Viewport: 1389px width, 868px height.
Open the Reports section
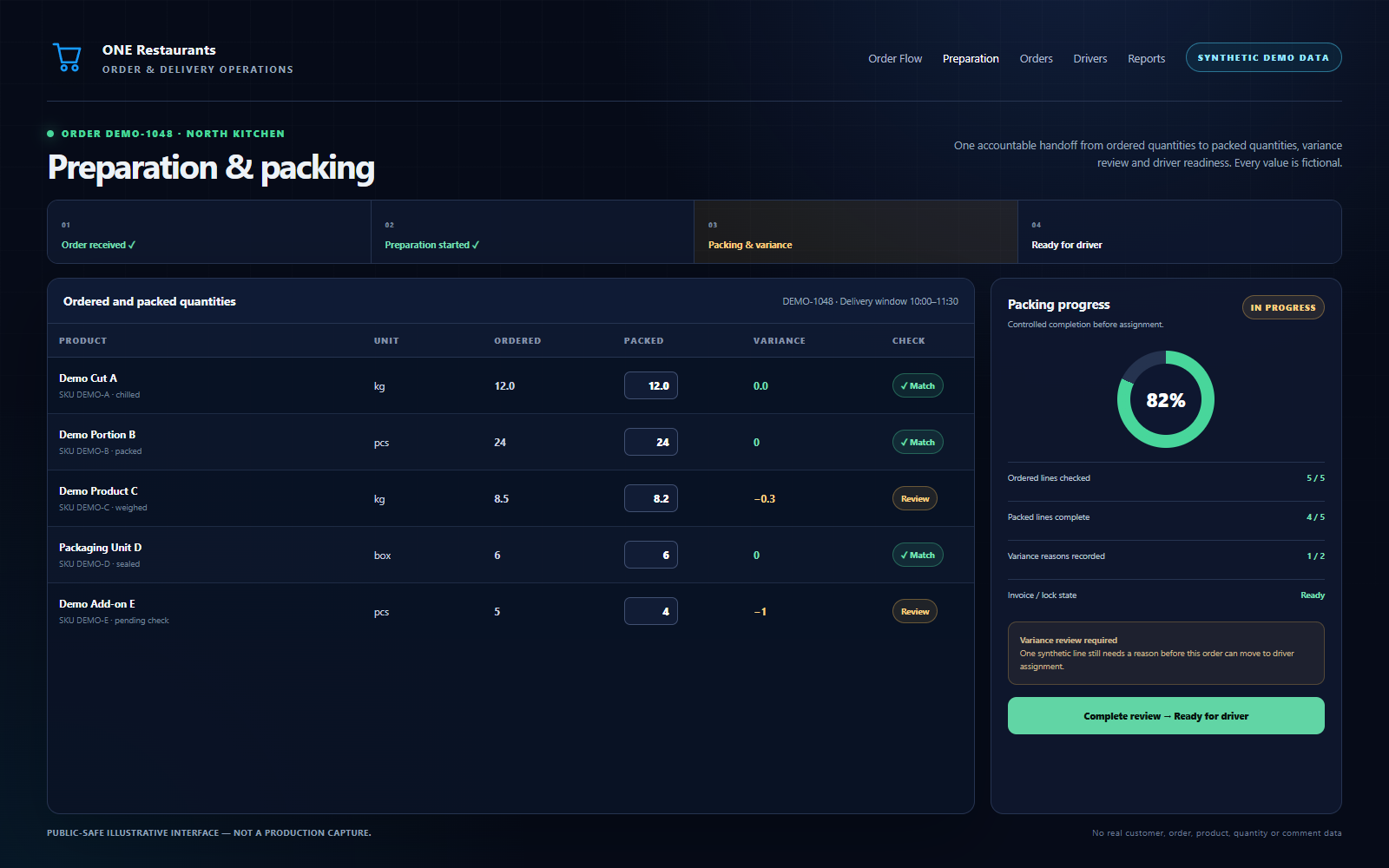(x=1146, y=59)
